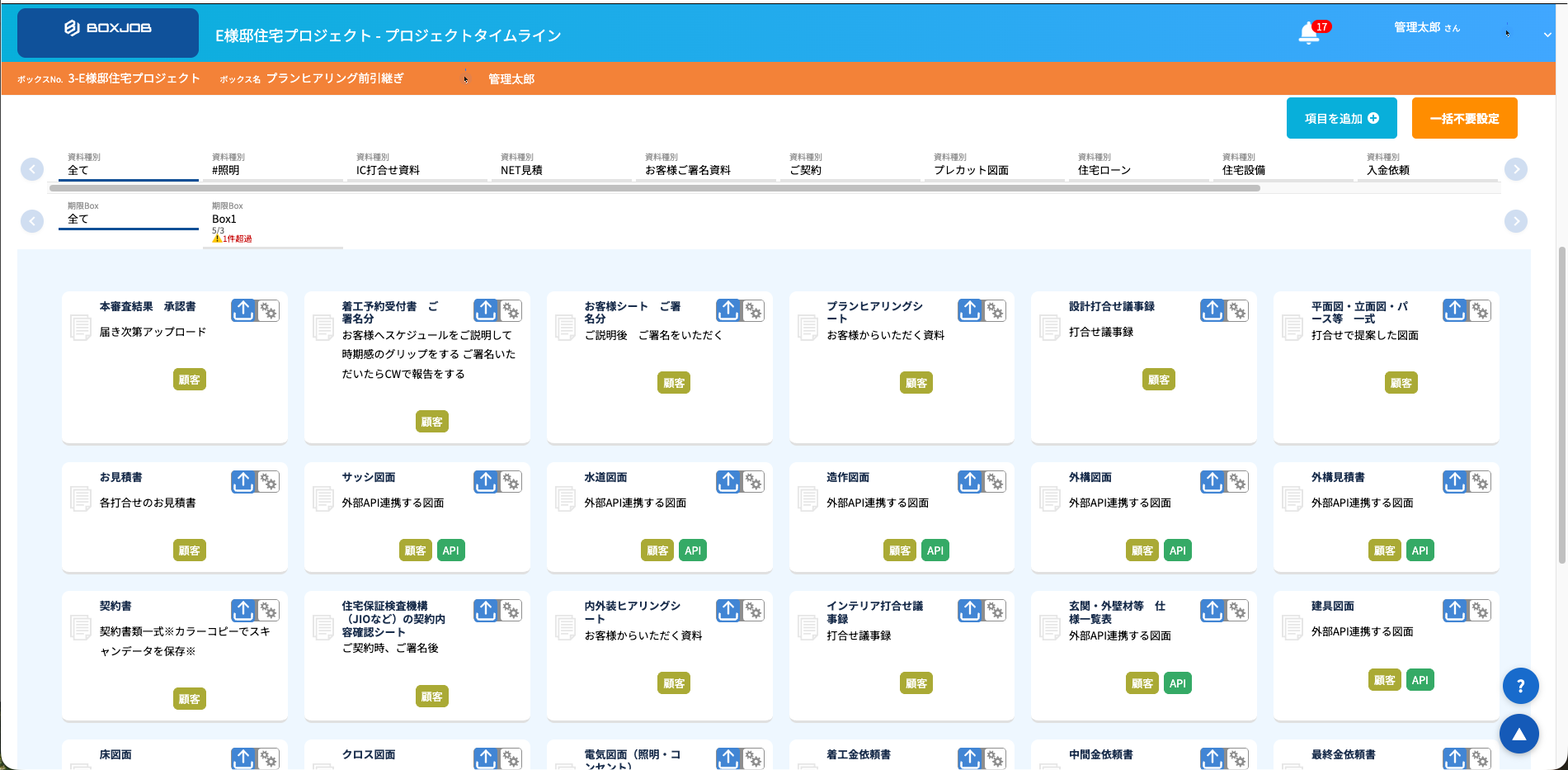
Task: Open the notification bell with 17 alerts
Action: tap(1309, 33)
